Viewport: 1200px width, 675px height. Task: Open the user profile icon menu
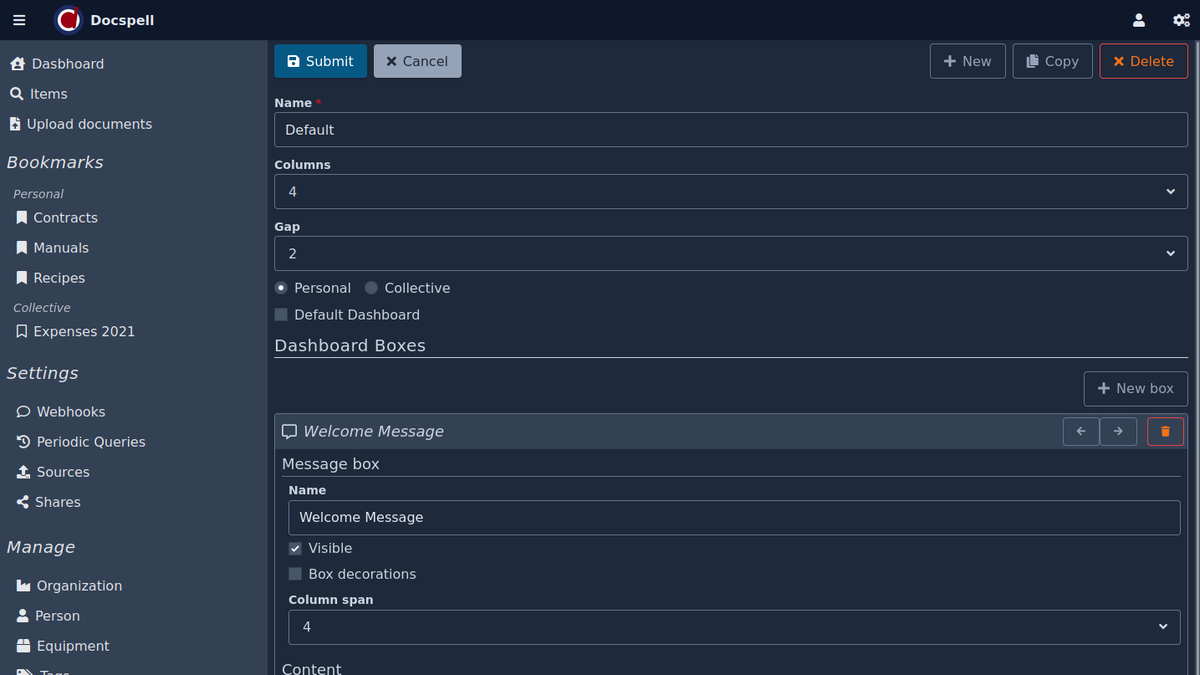1138,20
